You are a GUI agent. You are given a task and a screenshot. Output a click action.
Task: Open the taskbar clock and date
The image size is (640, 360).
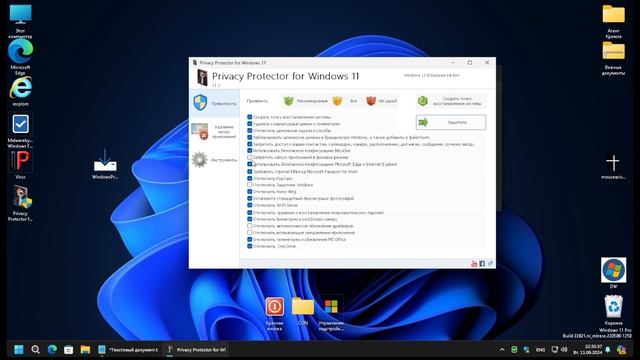point(588,349)
